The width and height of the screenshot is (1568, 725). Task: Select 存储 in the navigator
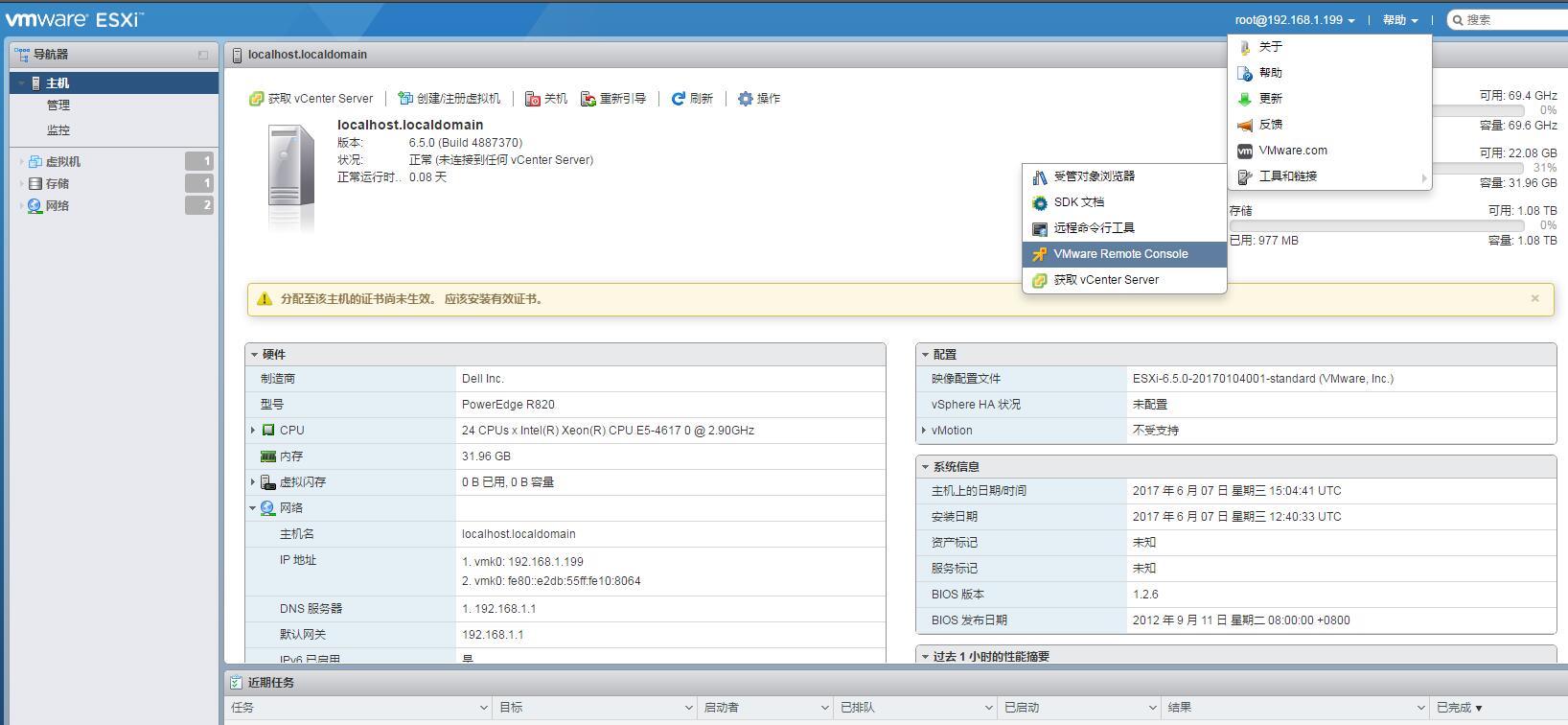(58, 184)
